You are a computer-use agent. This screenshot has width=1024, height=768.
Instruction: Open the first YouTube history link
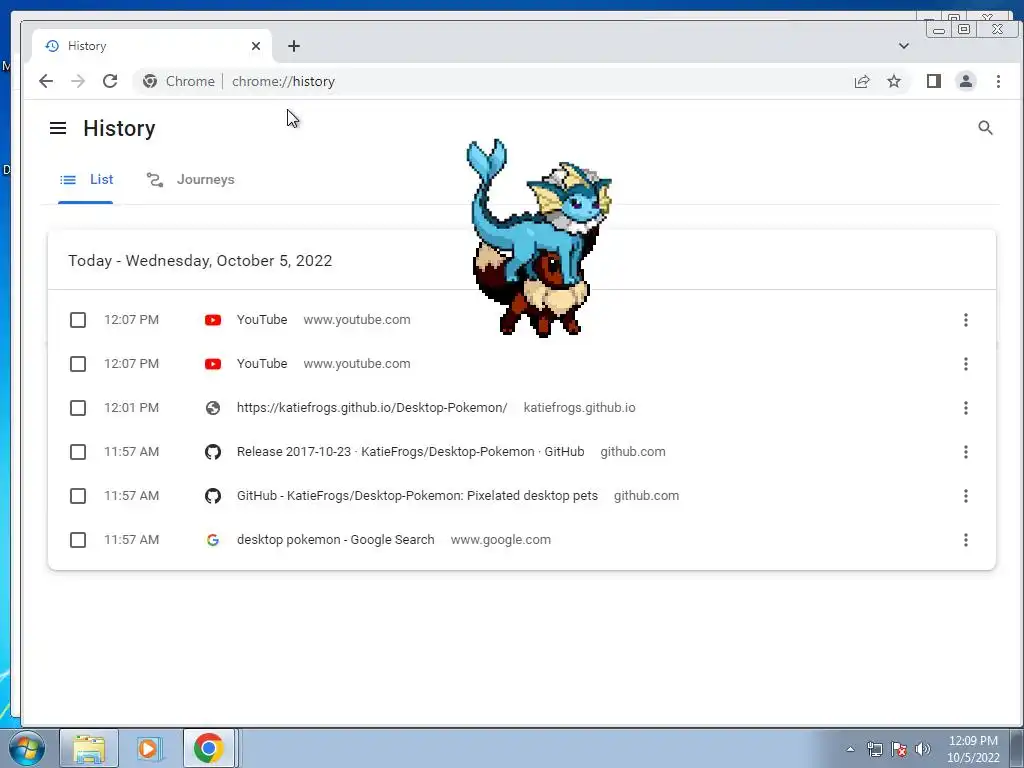262,320
